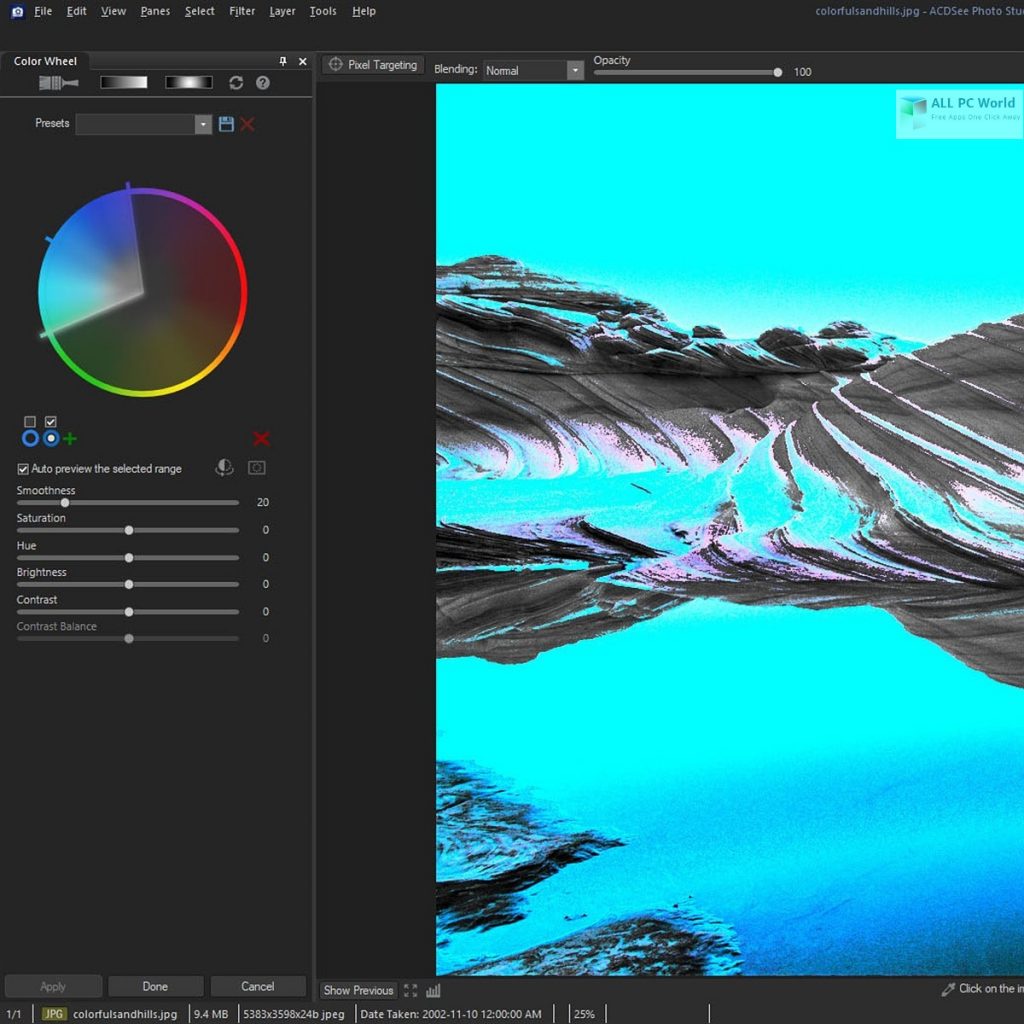1024x1024 pixels.
Task: Click the eyedropper icon next to Auto preview
Action: [224, 467]
